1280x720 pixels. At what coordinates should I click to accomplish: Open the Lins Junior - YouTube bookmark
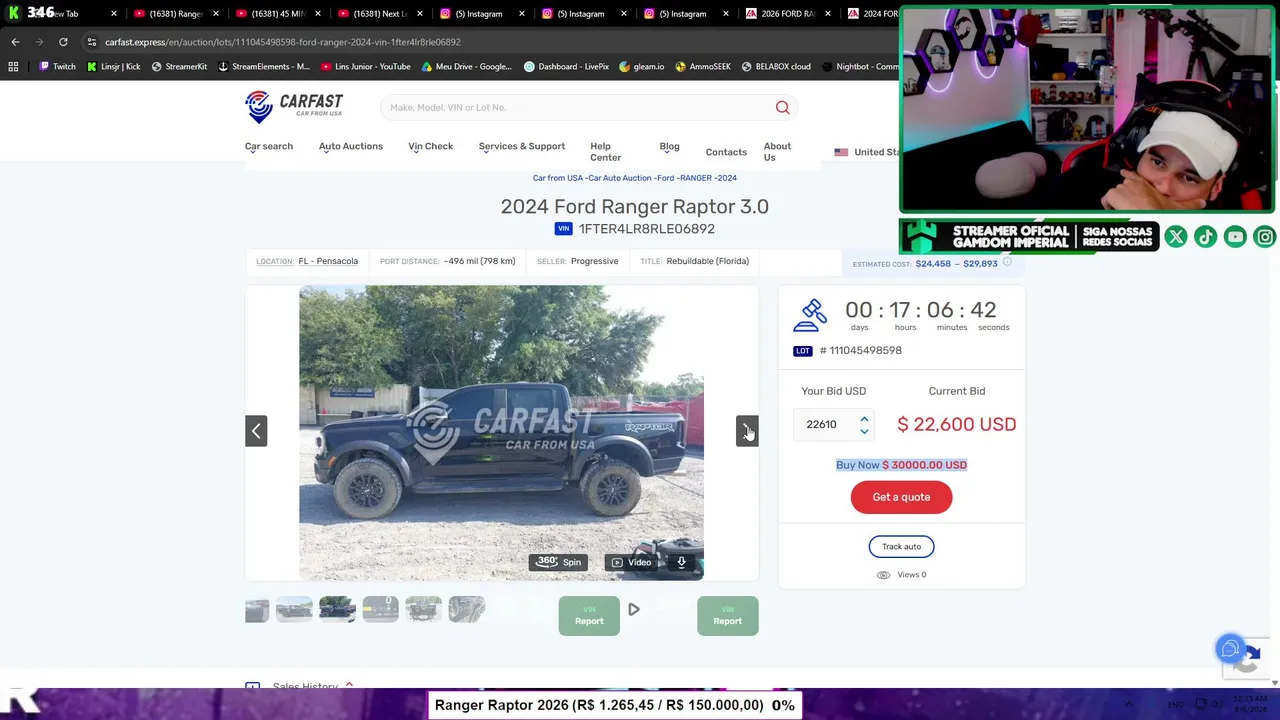(365, 67)
